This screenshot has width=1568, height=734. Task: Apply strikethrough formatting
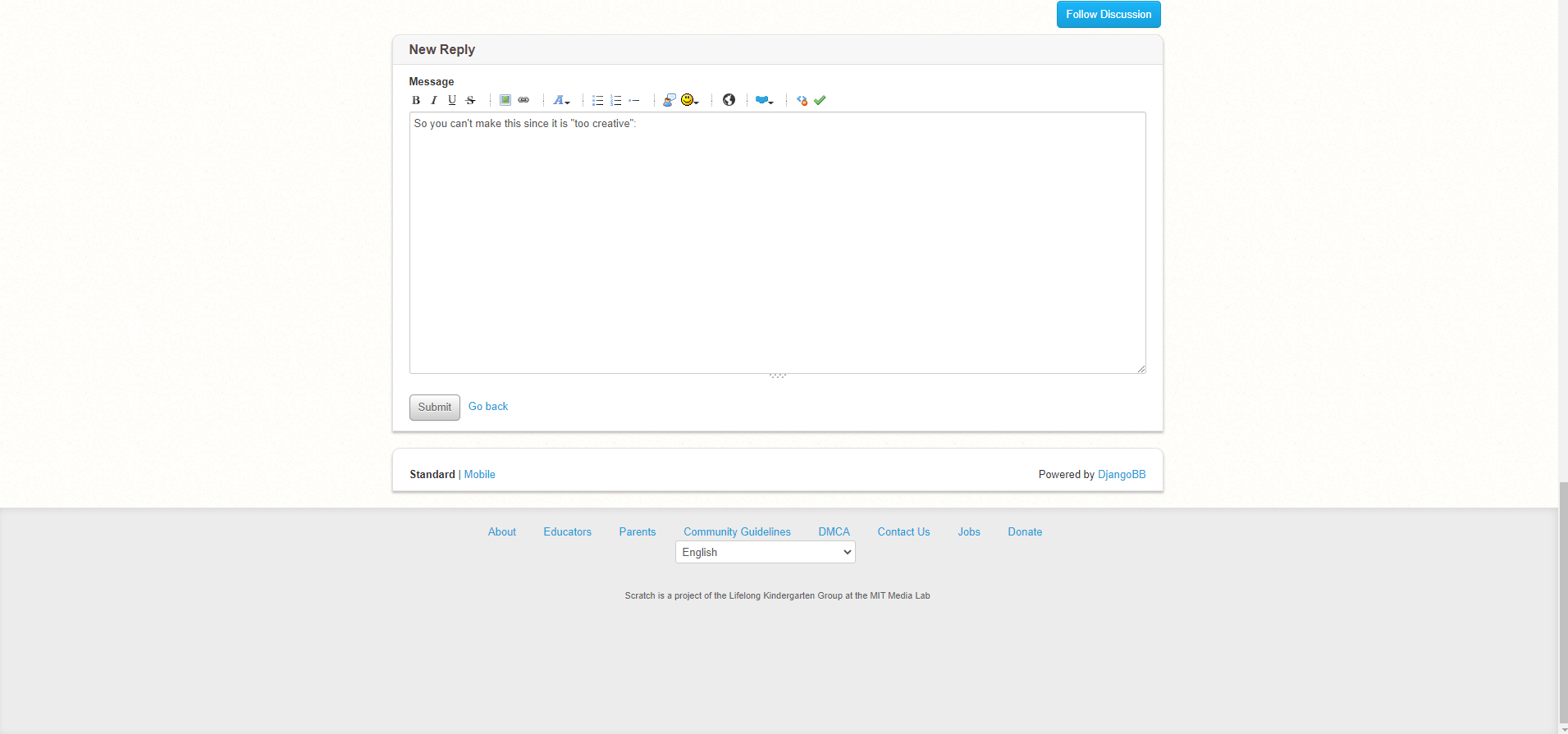coord(470,100)
